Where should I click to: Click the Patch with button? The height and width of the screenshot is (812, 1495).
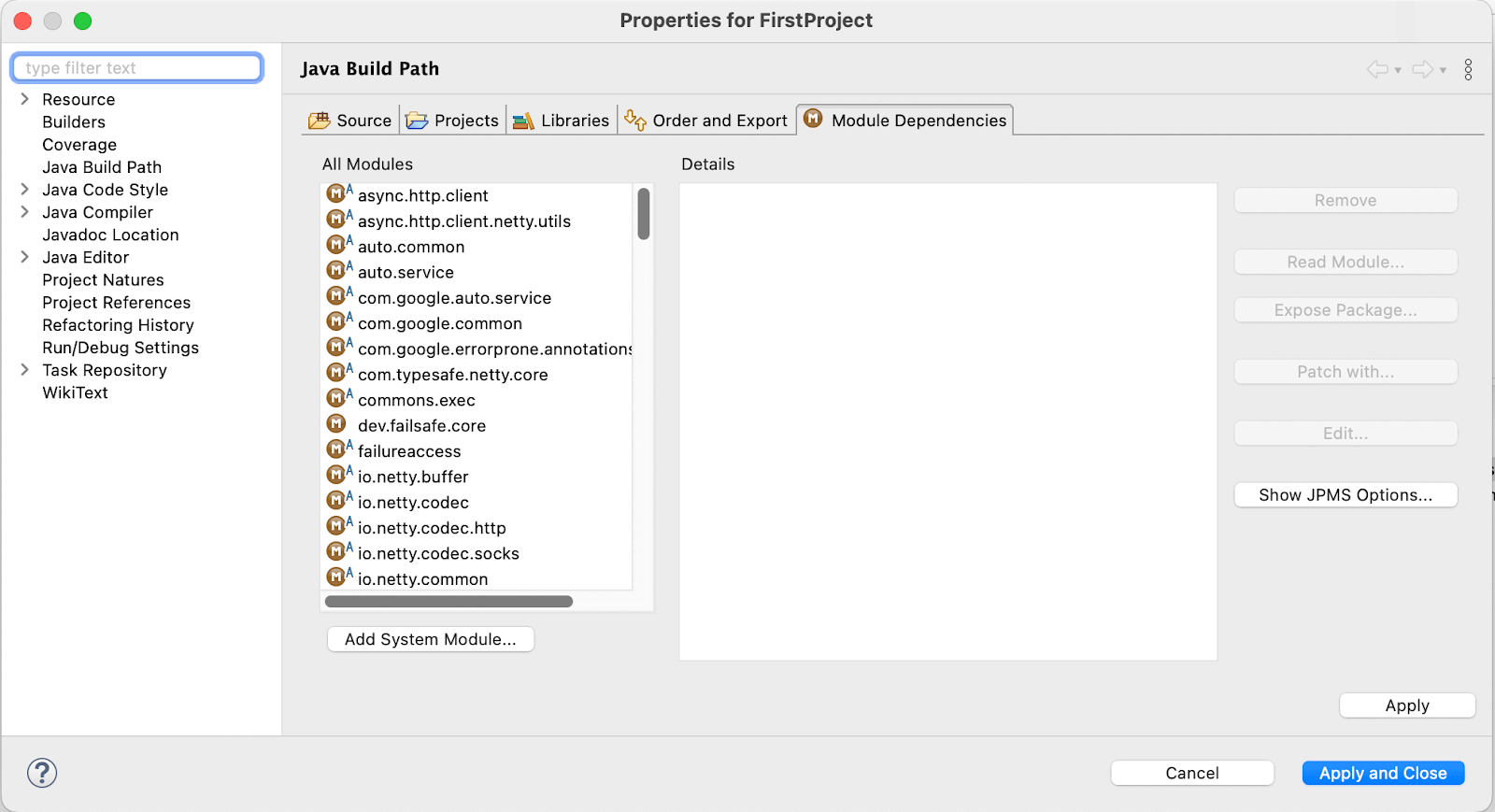coord(1345,372)
